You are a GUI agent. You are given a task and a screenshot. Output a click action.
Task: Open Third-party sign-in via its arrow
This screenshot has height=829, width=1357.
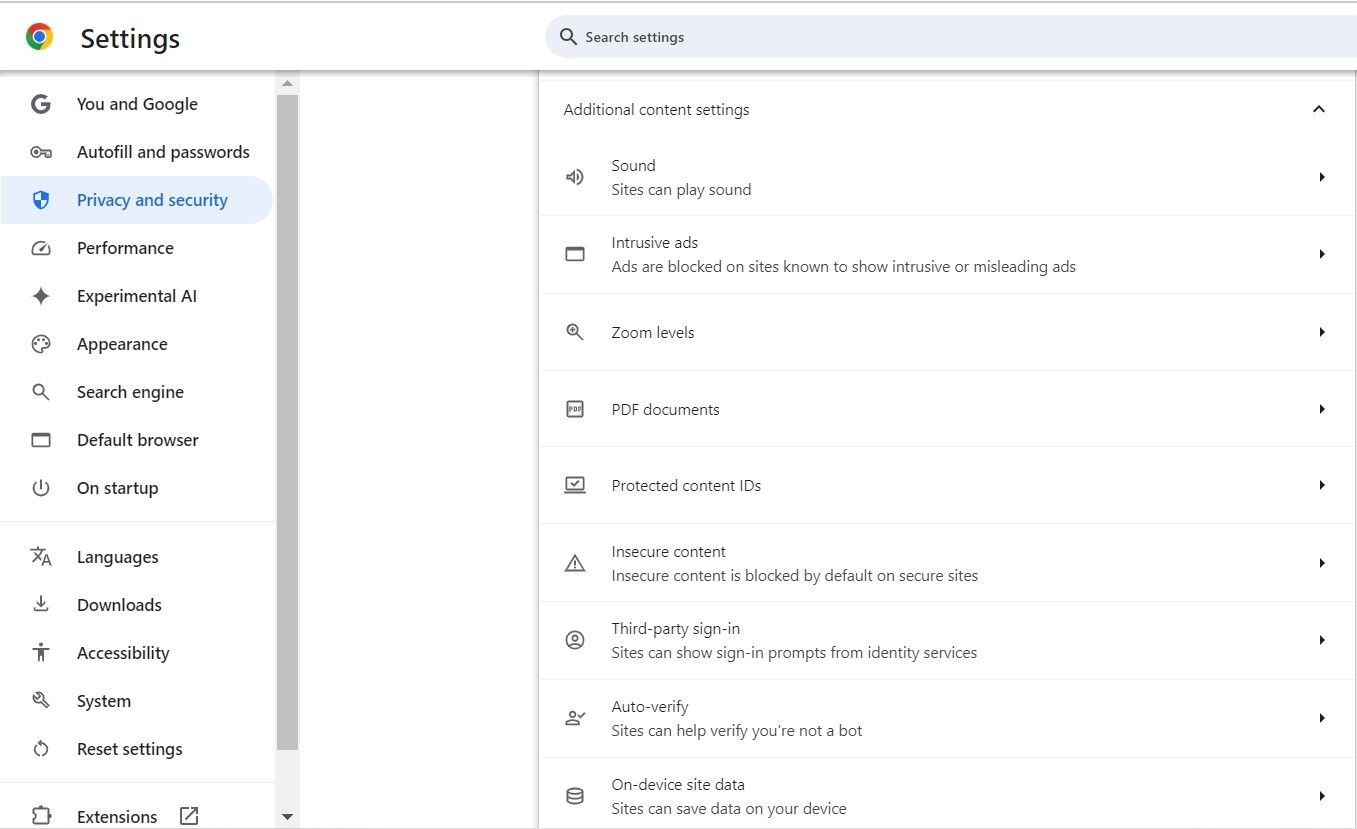point(1322,640)
